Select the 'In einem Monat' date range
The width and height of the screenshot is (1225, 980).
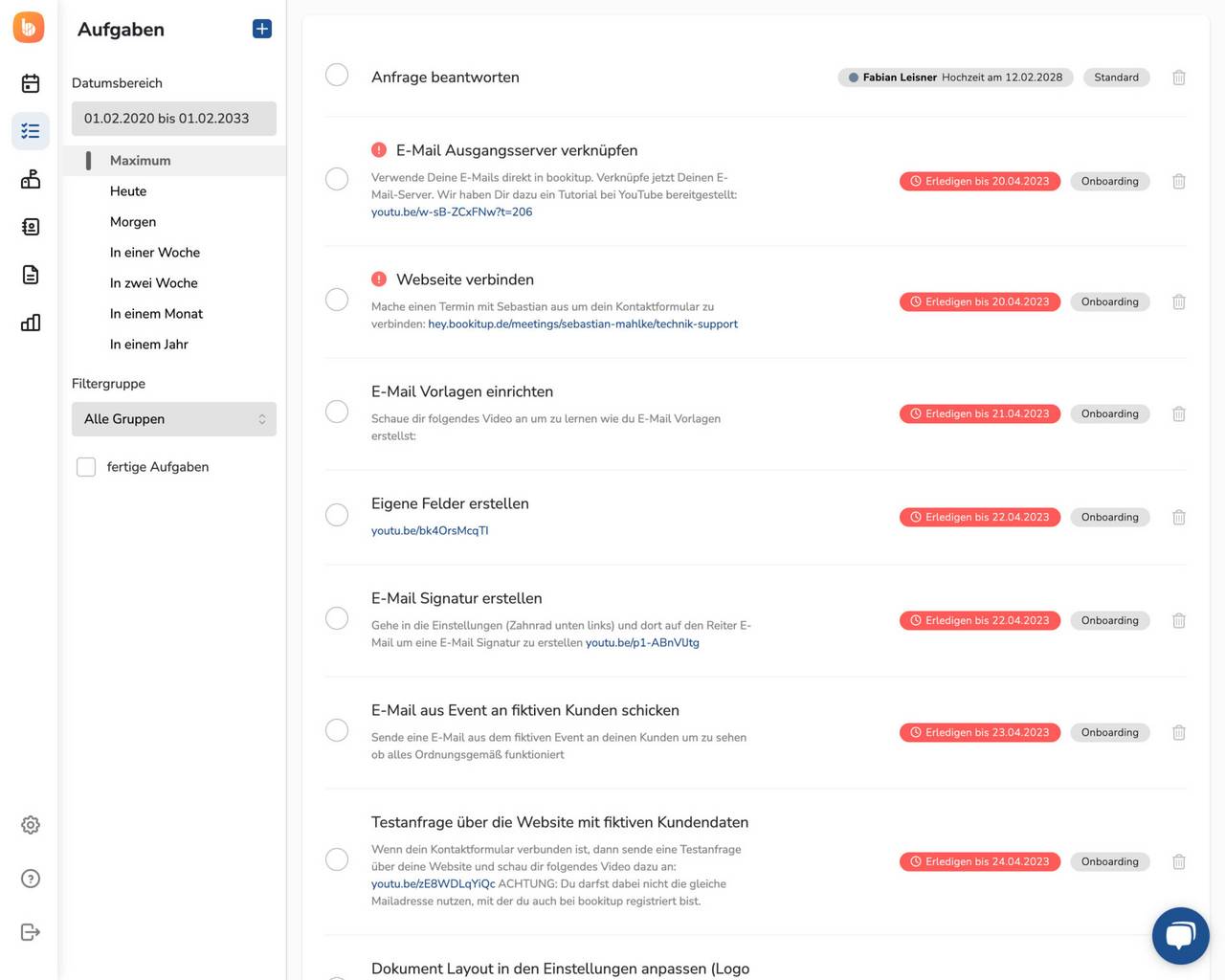(156, 314)
